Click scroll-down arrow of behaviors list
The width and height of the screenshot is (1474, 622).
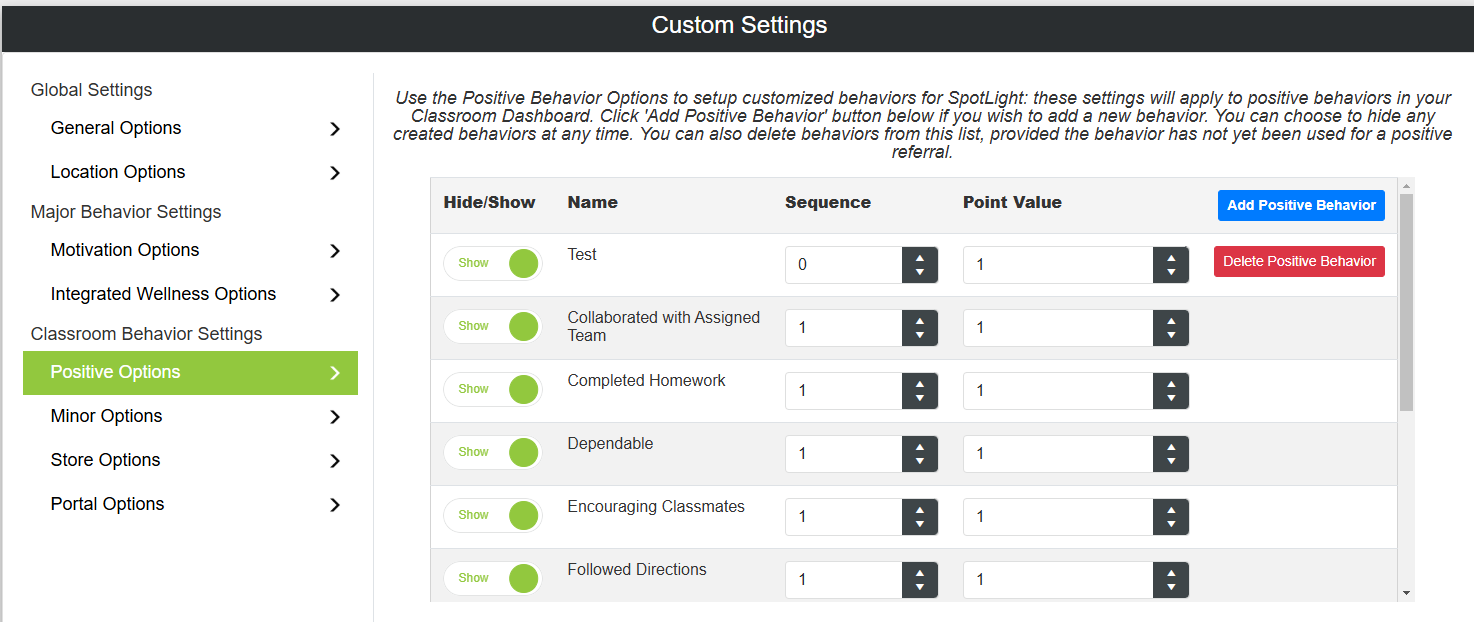[1407, 593]
